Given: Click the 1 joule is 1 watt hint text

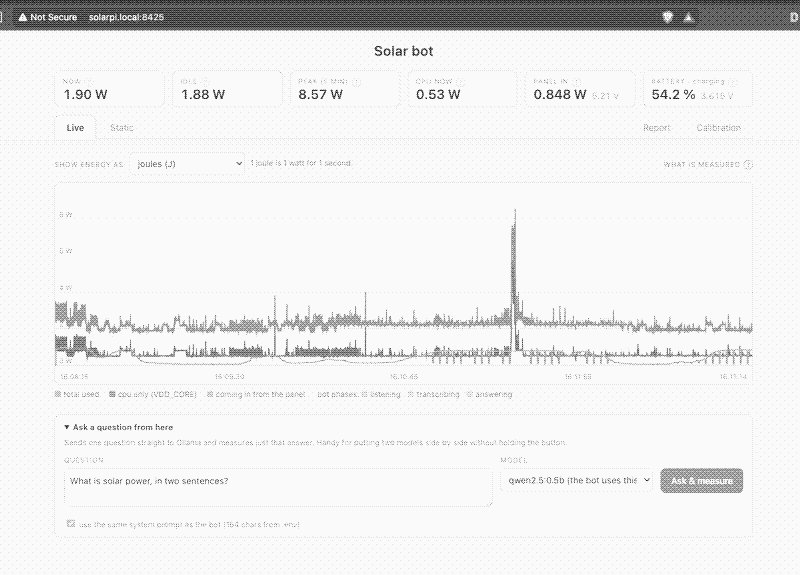Looking at the screenshot, I should tap(301, 163).
